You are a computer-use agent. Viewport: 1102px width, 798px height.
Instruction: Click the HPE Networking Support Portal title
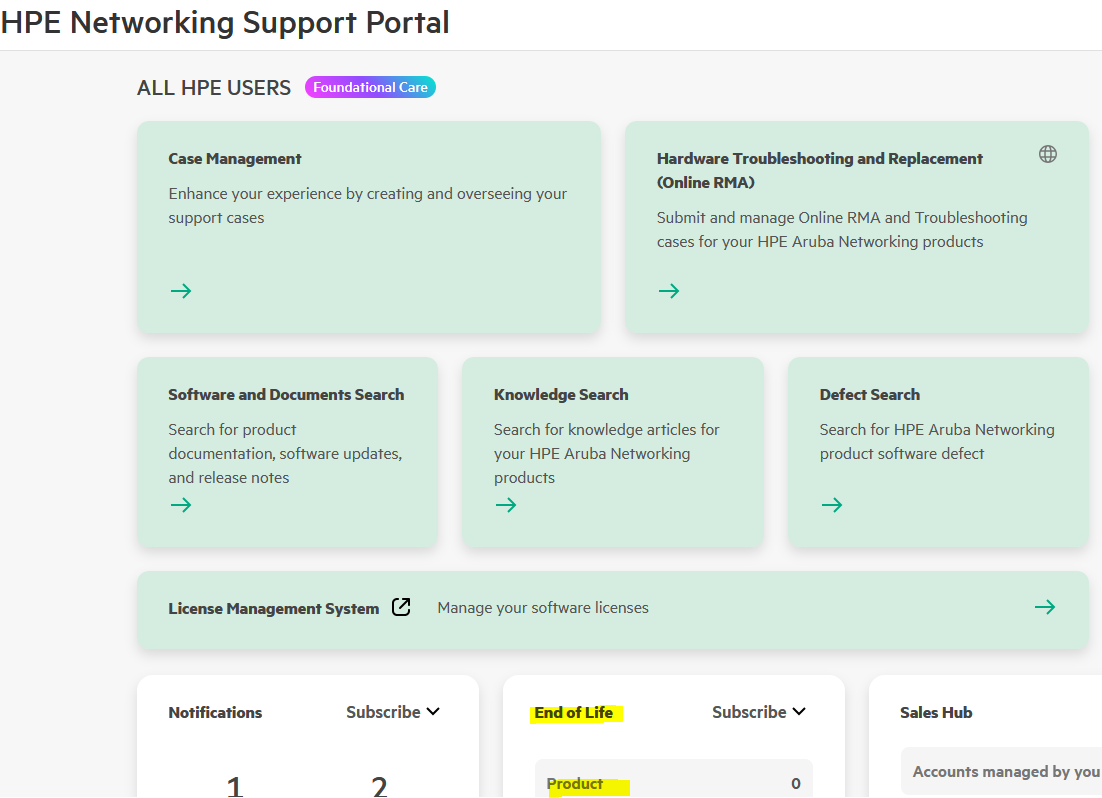(225, 22)
